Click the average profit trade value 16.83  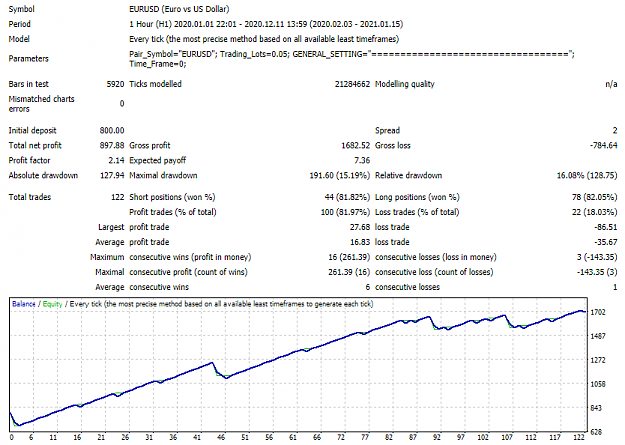click(x=360, y=242)
